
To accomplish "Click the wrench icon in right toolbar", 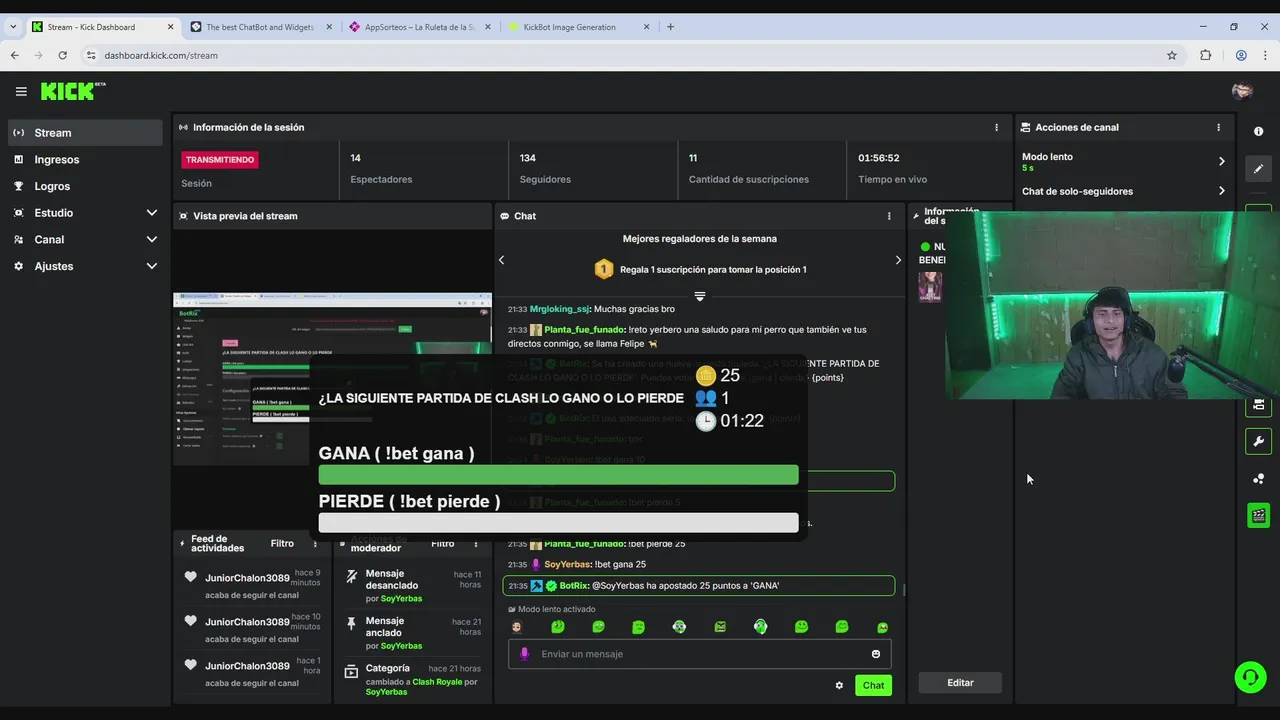I will pos(1258,441).
